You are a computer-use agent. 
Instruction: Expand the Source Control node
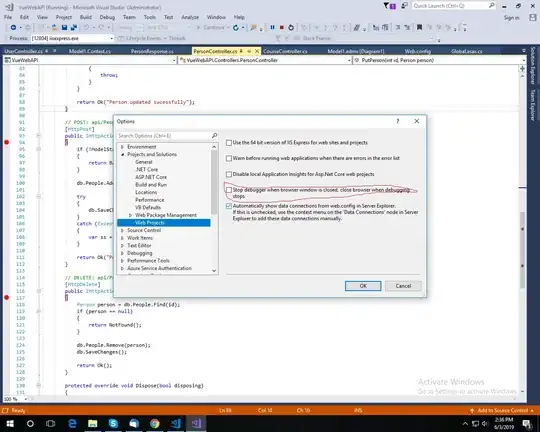[x=123, y=230]
